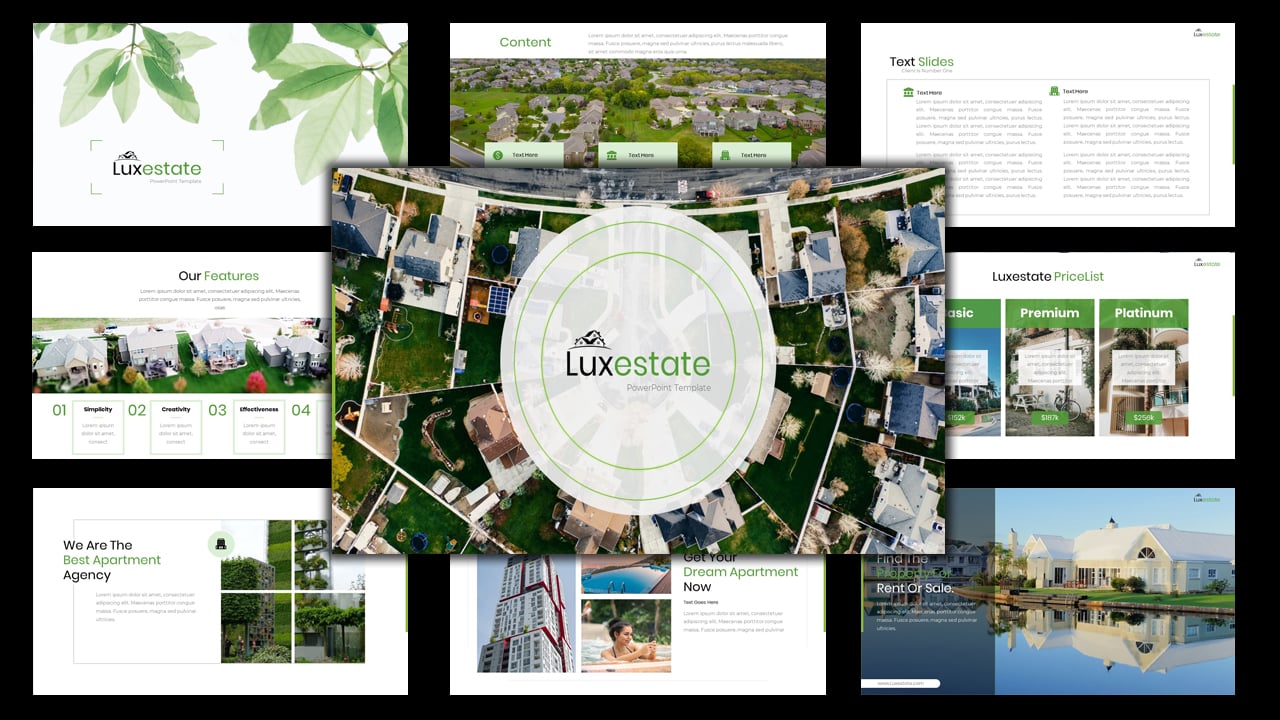
Task: Click the number '02' on the Features slide
Action: (x=137, y=410)
